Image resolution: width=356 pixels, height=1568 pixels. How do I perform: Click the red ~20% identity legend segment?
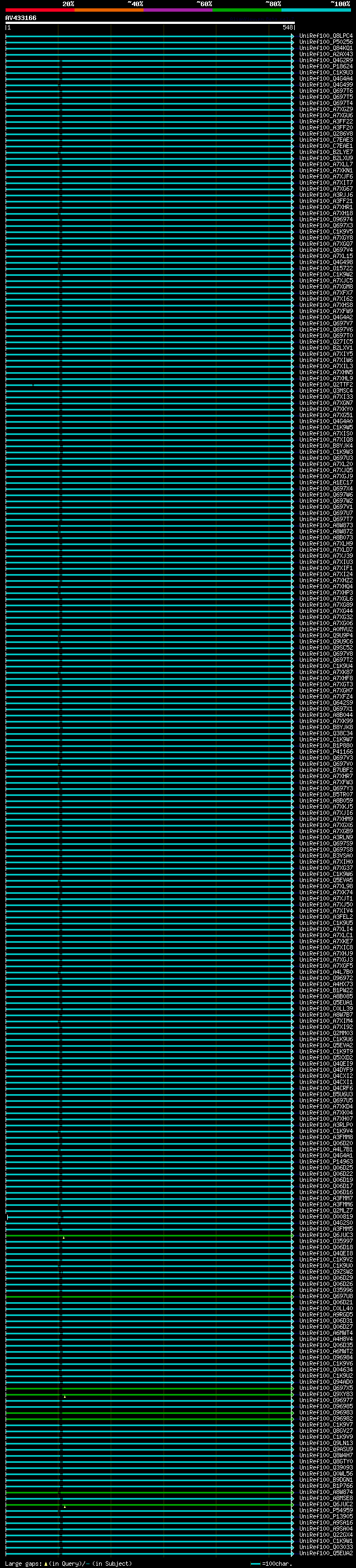[x=40, y=10]
